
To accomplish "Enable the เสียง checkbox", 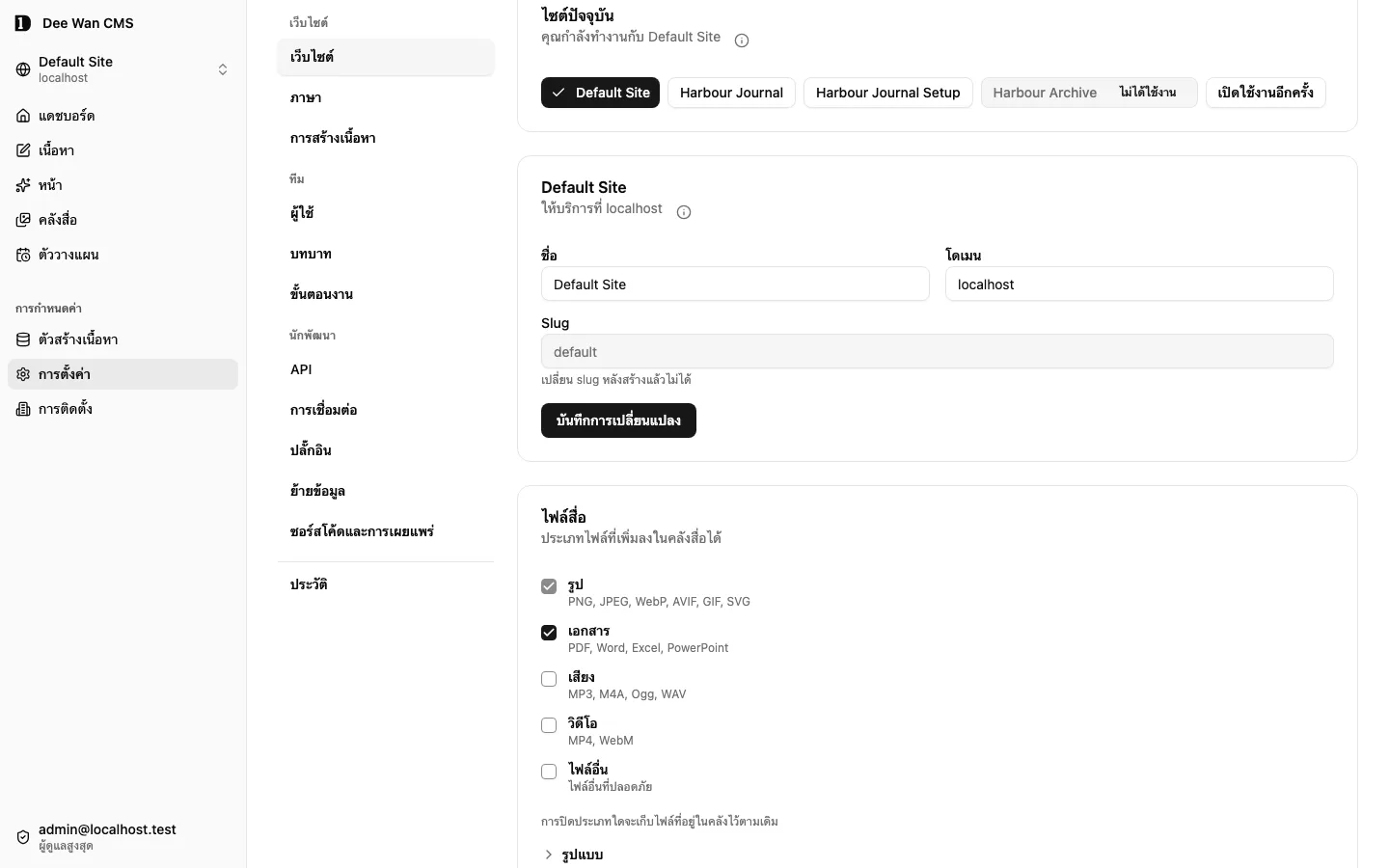I will (x=549, y=679).
